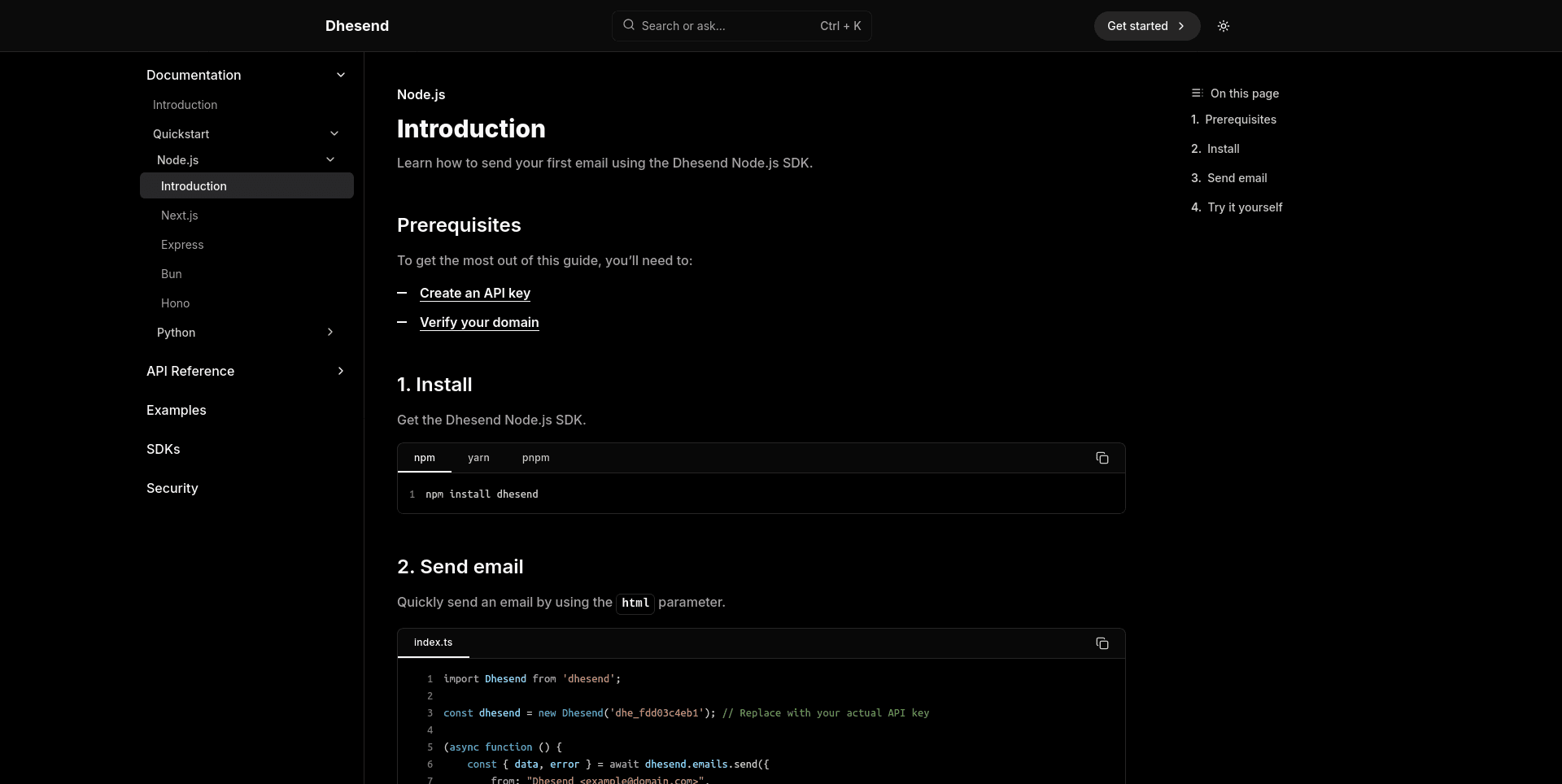This screenshot has height=784, width=1562.
Task: Select the index.ts file tab
Action: (433, 642)
